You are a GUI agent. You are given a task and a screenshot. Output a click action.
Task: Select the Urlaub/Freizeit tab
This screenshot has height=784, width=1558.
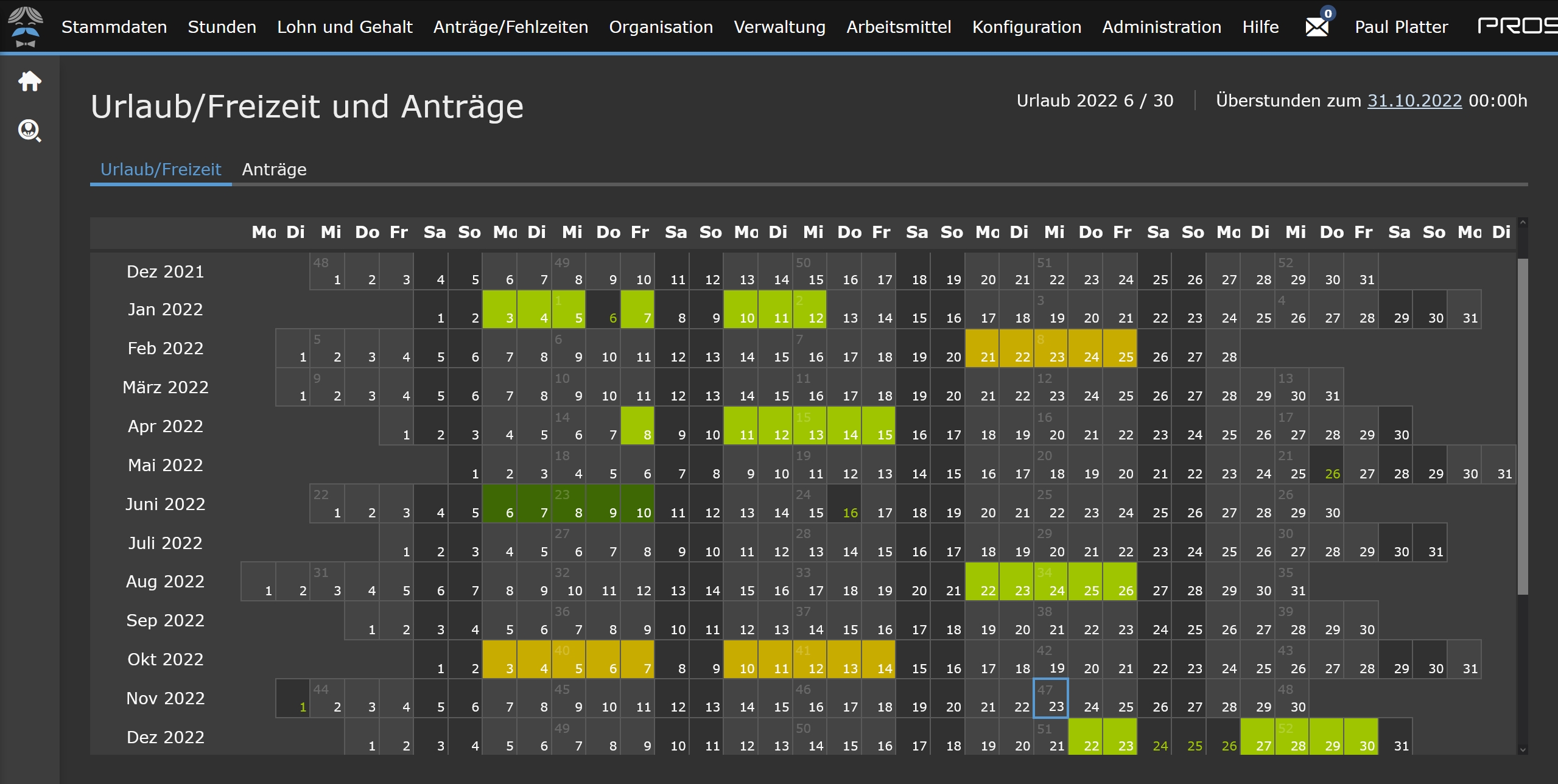(x=161, y=169)
